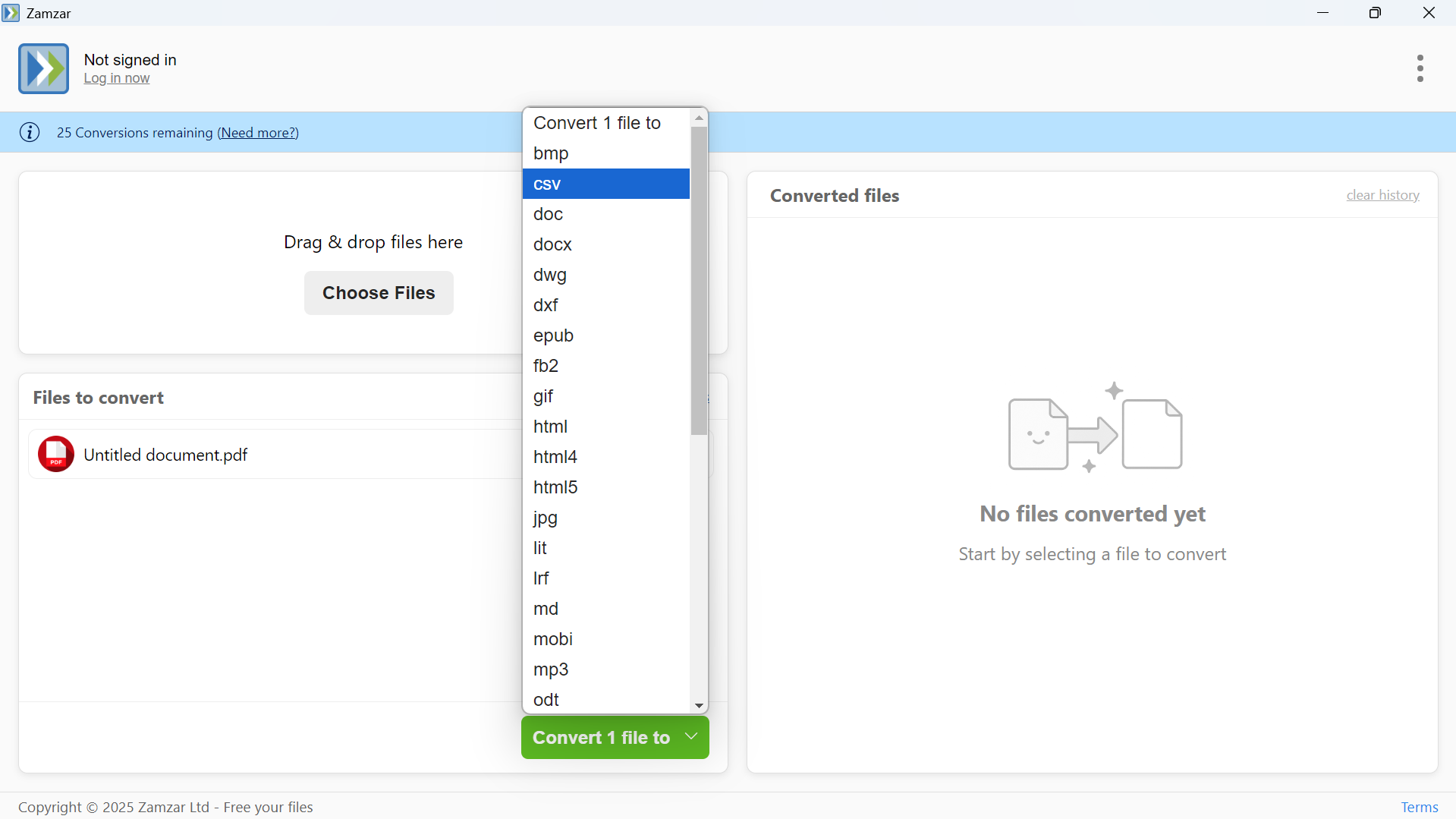Image resolution: width=1456 pixels, height=819 pixels.
Task: Pick jpg as the conversion format
Action: pos(606,518)
